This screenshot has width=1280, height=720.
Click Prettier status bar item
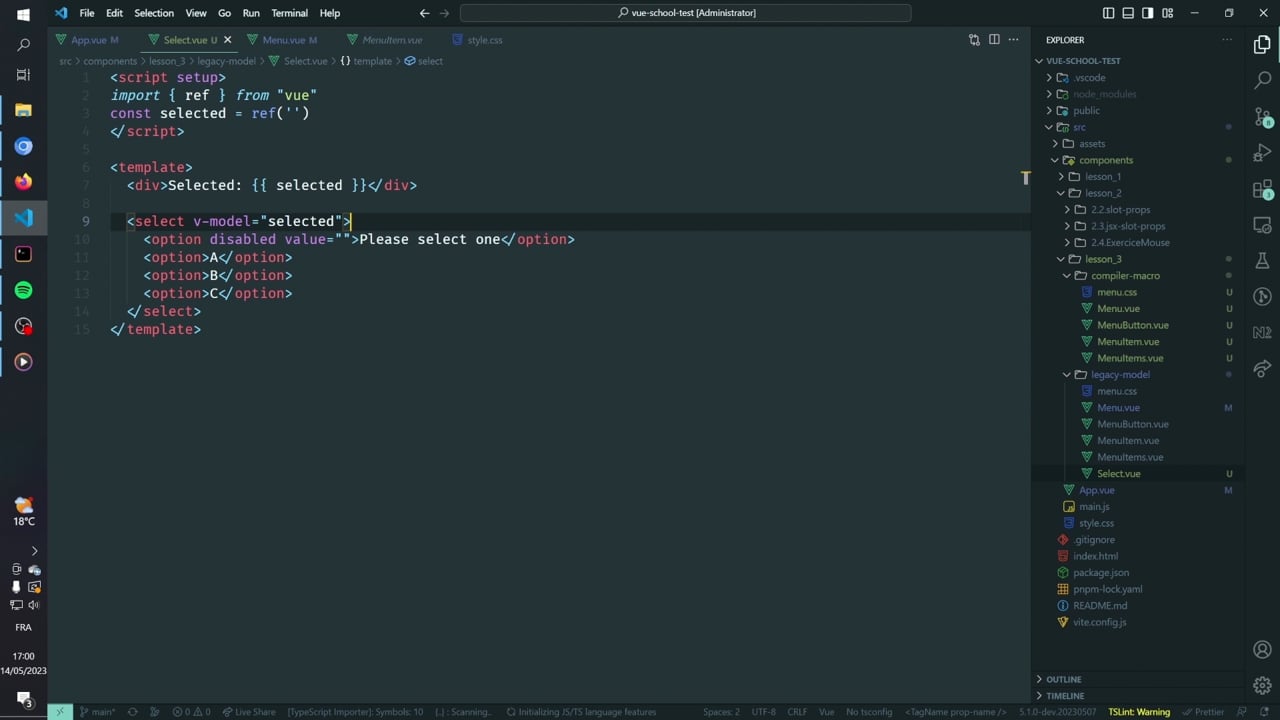tap(1202, 712)
